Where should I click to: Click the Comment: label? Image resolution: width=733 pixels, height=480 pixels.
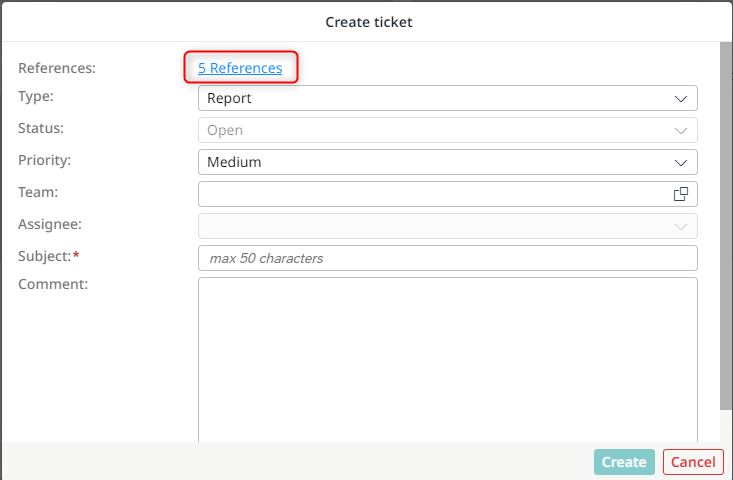(53, 284)
